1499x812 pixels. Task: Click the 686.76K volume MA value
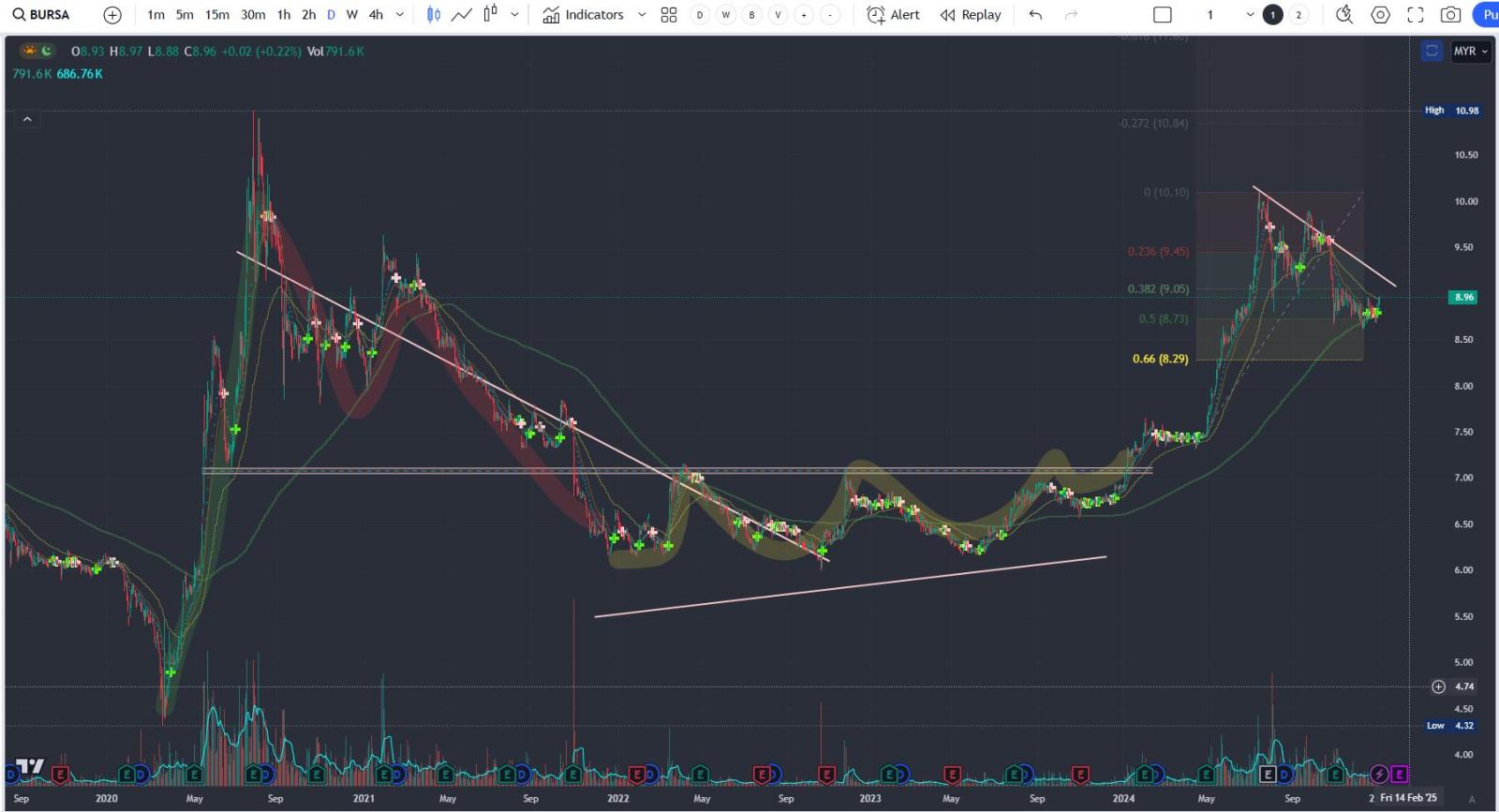click(80, 74)
